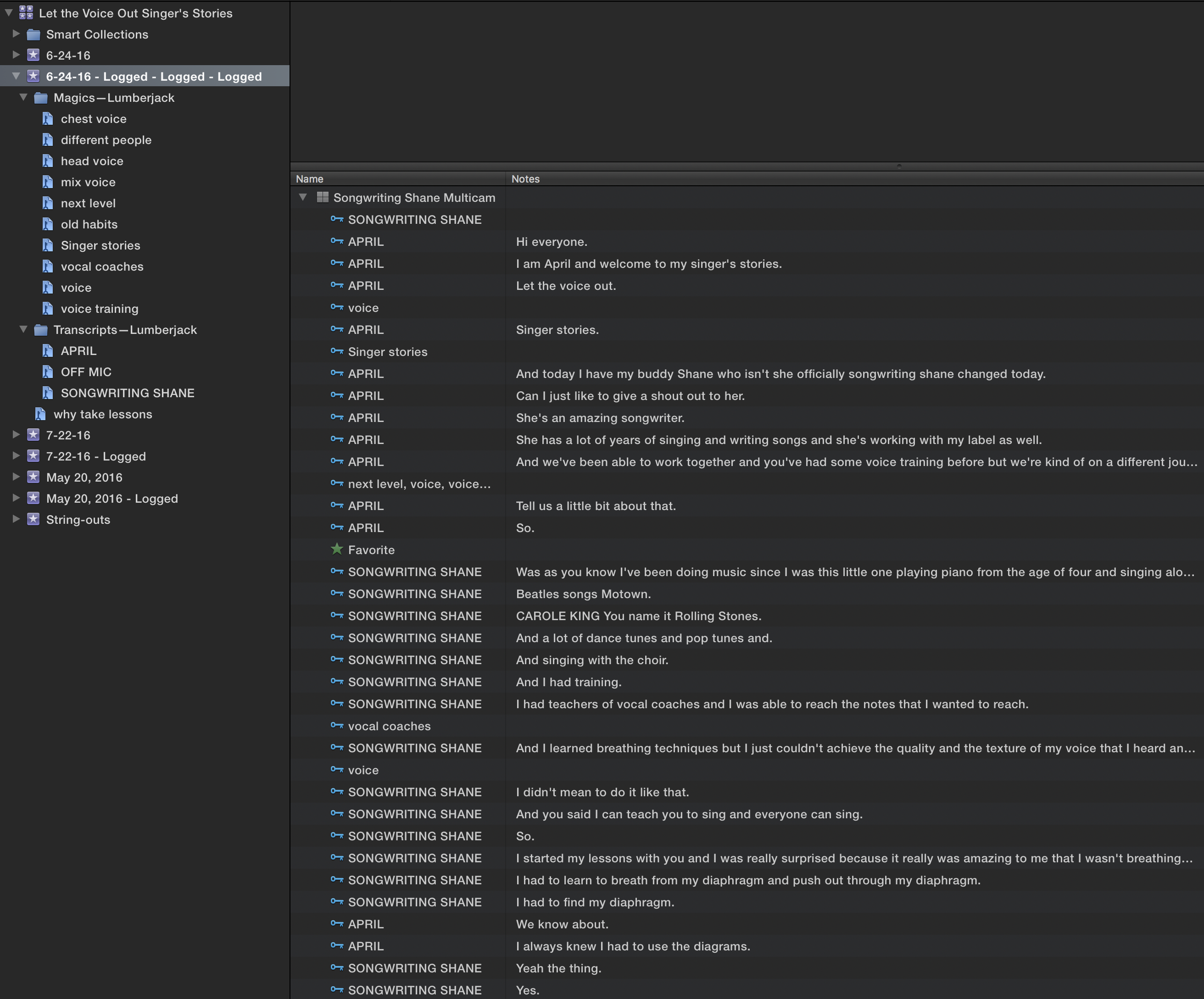Select the 'Beatles songs Motown.' row

(747, 594)
